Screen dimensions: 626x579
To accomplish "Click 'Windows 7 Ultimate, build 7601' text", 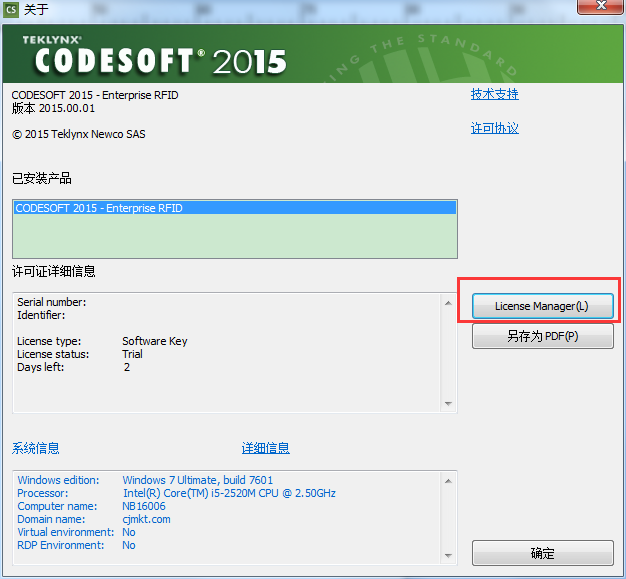I will point(198,480).
